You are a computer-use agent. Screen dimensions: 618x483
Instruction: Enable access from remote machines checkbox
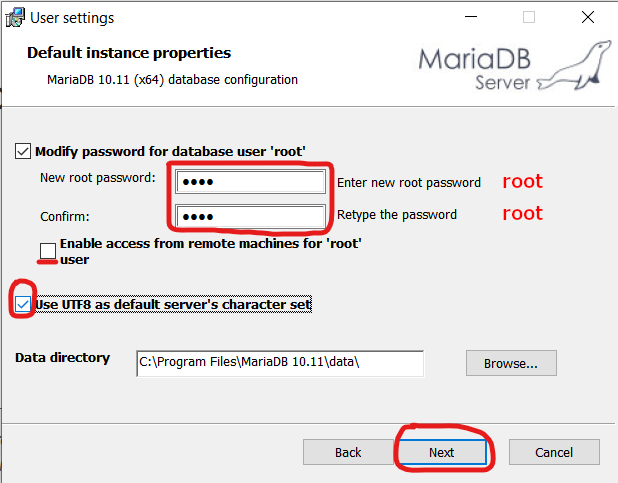(48, 249)
